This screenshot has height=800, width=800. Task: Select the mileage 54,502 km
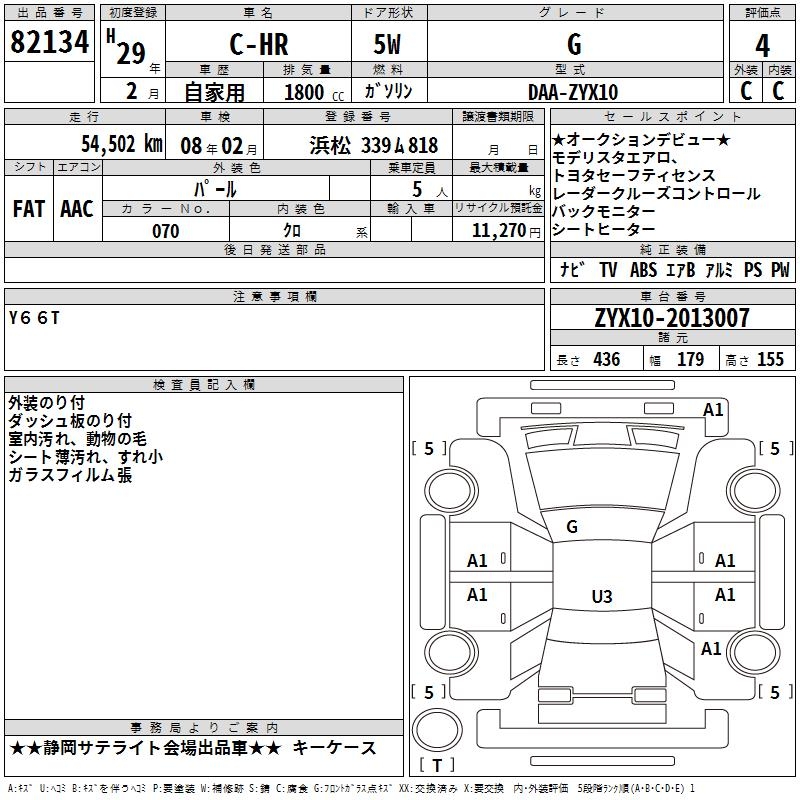(x=122, y=144)
